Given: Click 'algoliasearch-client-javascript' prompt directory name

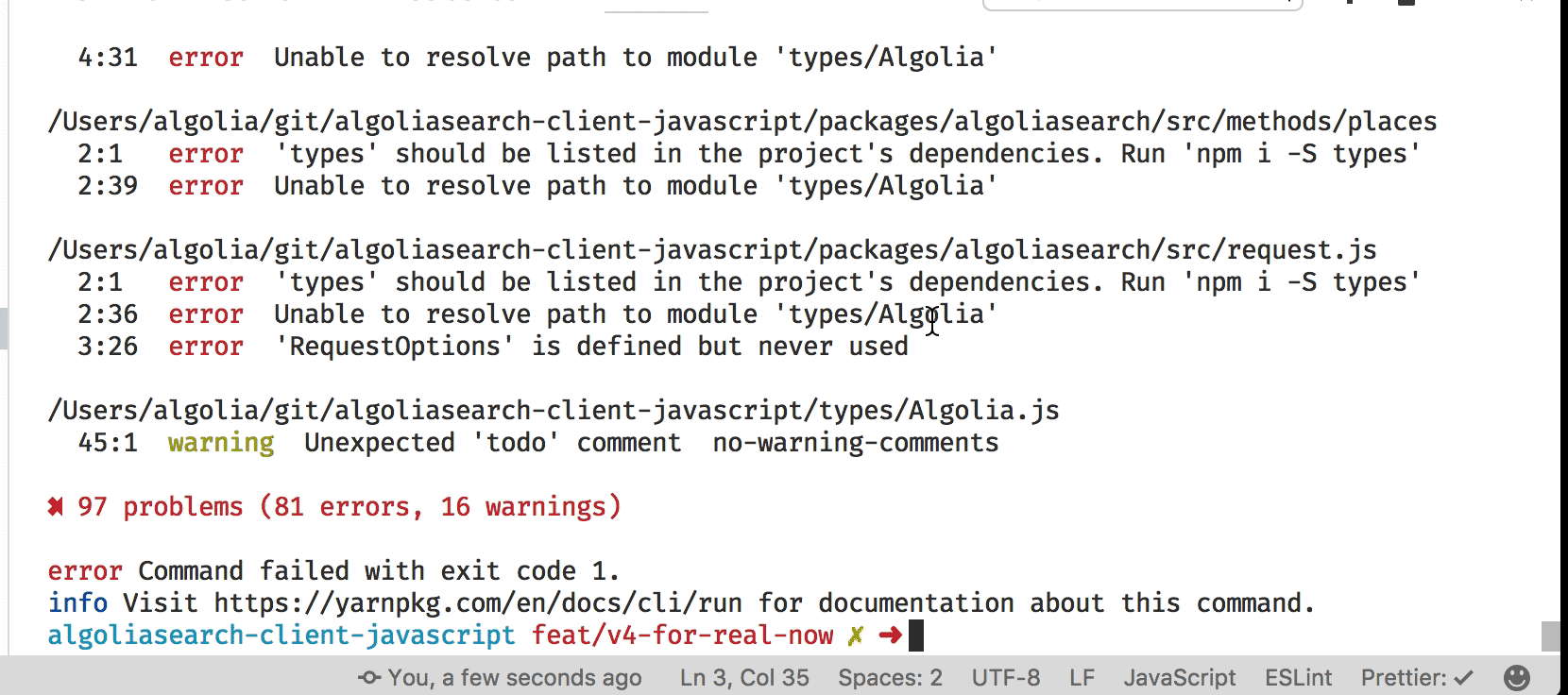Looking at the screenshot, I should 281,636.
